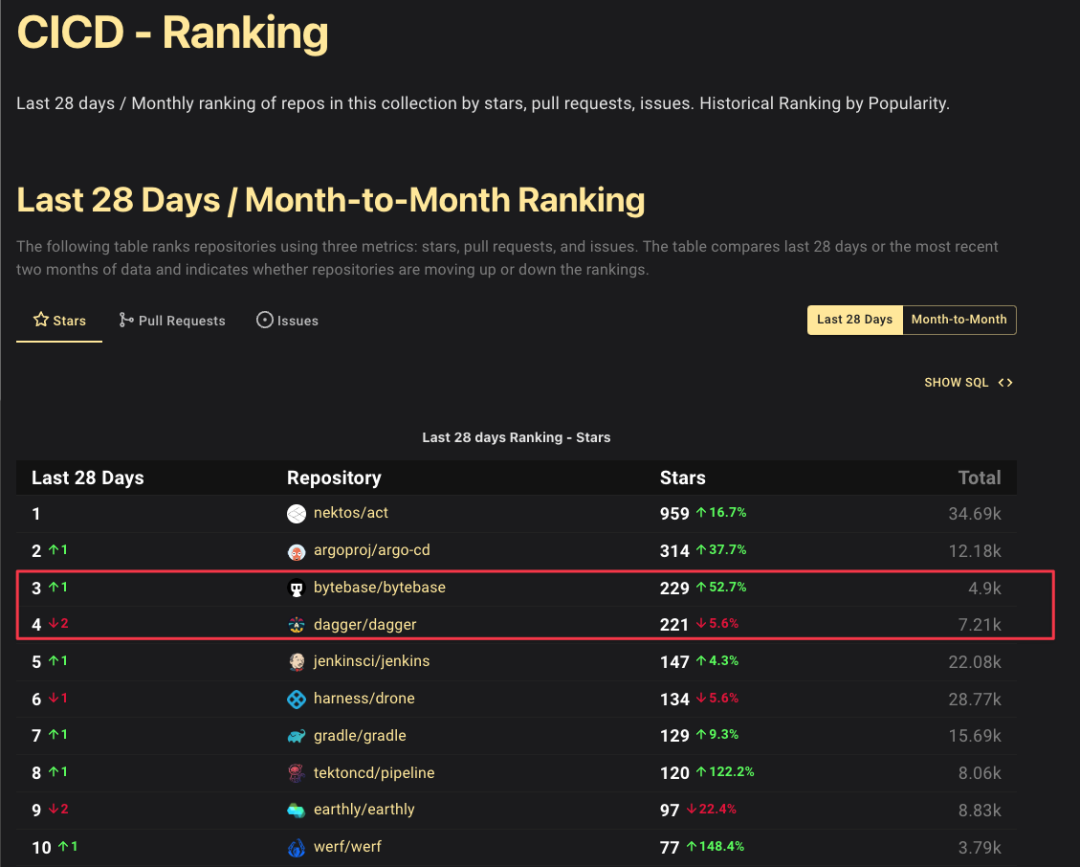
Task: Click the Last 28 days Ranking - Stars caption
Action: pos(516,437)
